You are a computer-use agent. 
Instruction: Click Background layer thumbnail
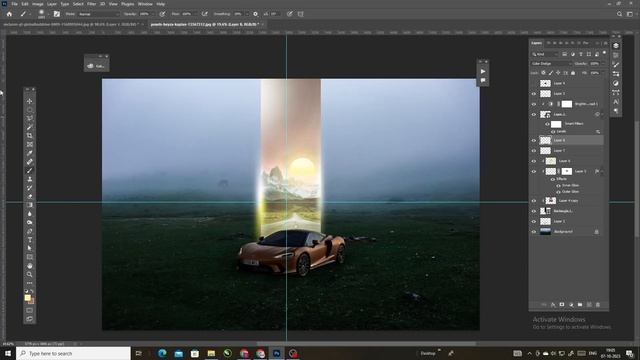[545, 231]
